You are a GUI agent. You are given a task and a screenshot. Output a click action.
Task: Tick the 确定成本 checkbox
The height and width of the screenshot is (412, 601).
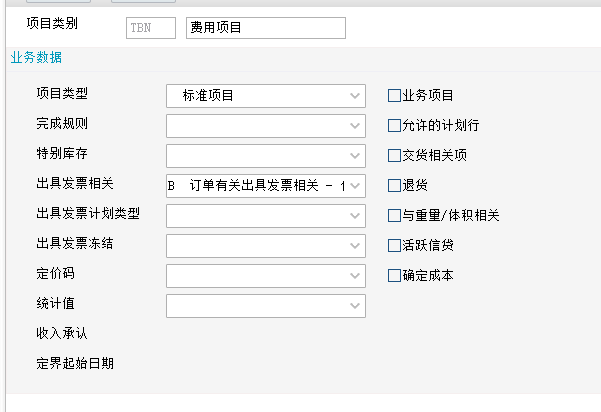tap(394, 276)
